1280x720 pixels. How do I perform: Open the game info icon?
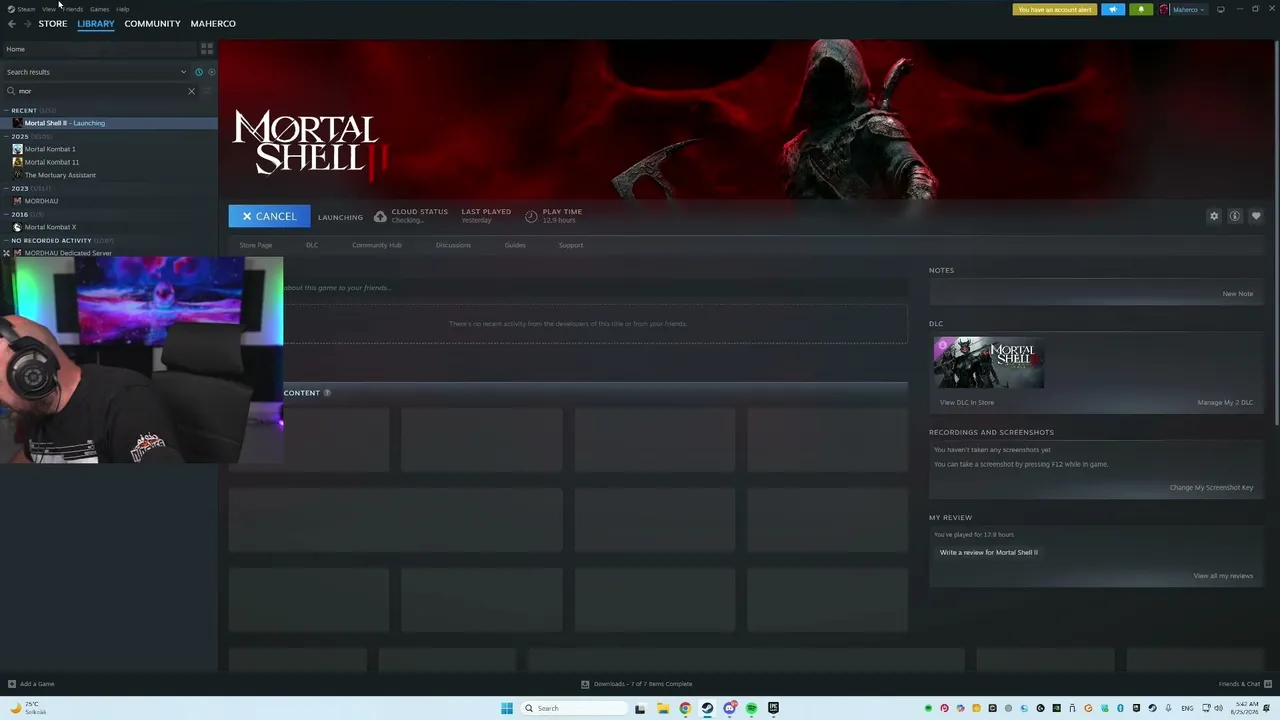pyautogui.click(x=1235, y=216)
